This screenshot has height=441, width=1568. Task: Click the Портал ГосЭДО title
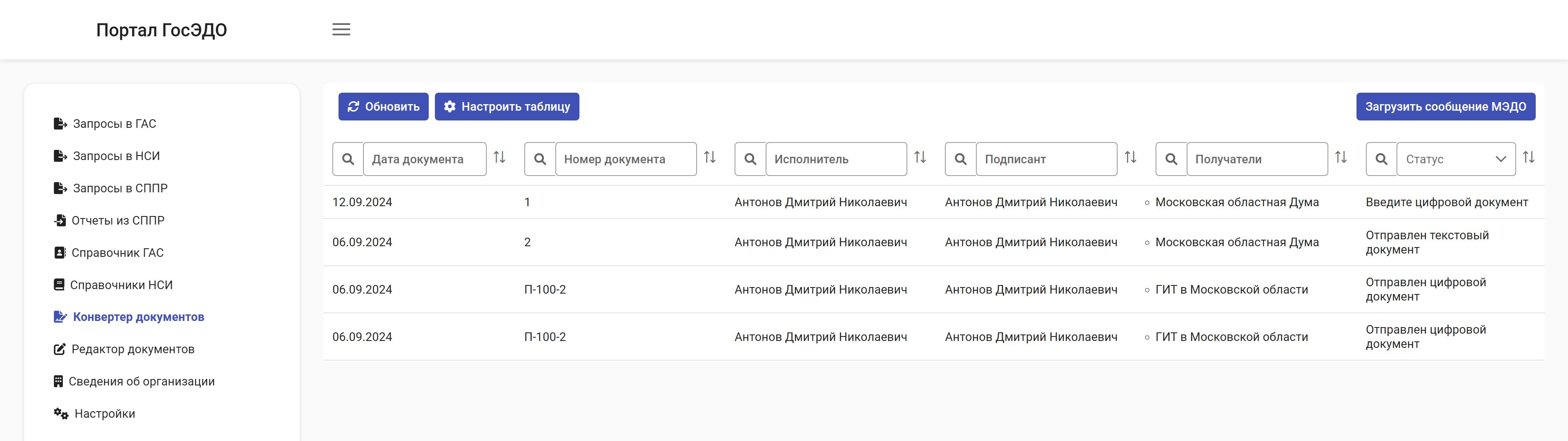pyautogui.click(x=161, y=30)
